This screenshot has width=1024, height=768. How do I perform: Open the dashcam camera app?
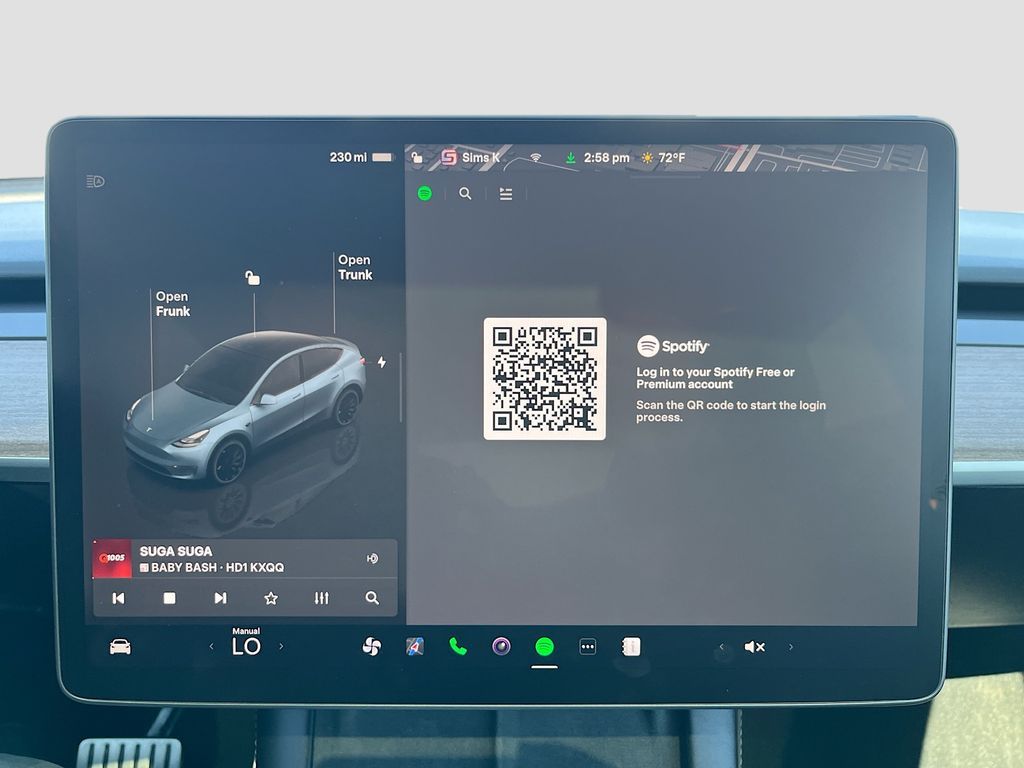[501, 647]
